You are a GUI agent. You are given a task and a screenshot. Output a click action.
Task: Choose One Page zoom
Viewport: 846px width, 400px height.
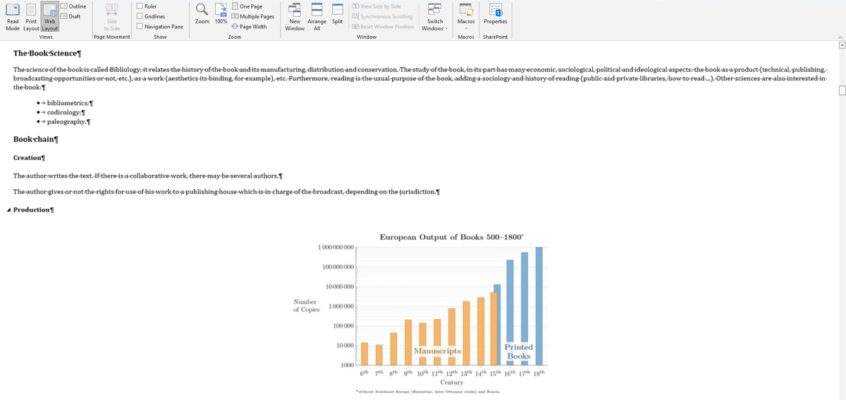[247, 6]
